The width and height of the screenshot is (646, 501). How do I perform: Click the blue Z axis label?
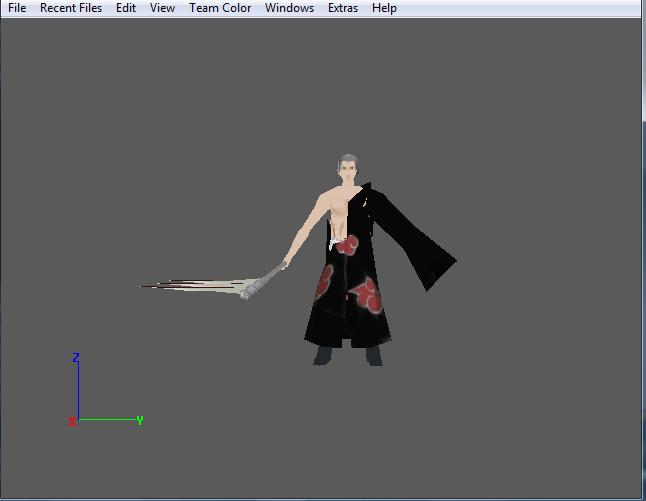(76, 358)
